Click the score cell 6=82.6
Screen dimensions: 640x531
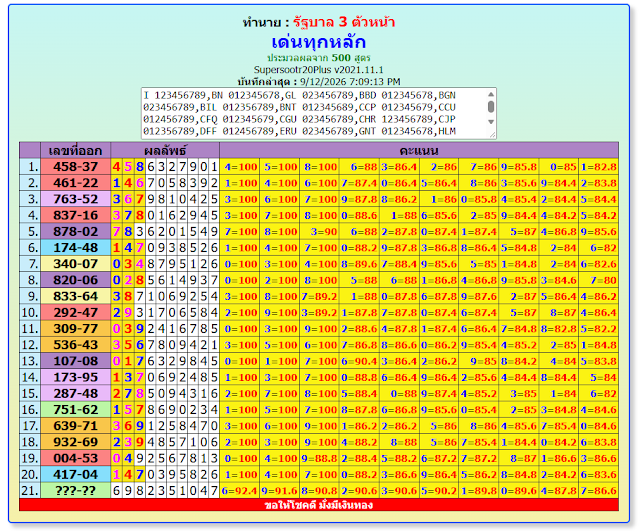(599, 264)
